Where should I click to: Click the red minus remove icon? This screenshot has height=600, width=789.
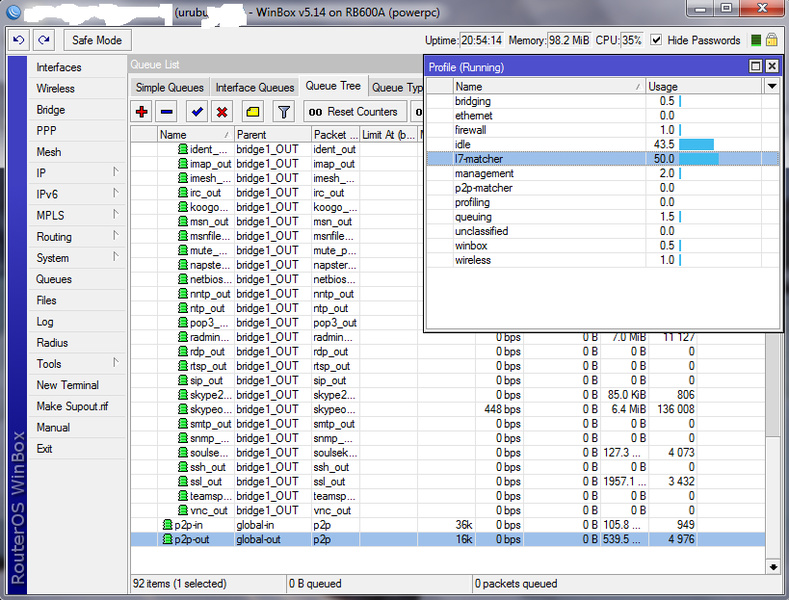[x=167, y=112]
